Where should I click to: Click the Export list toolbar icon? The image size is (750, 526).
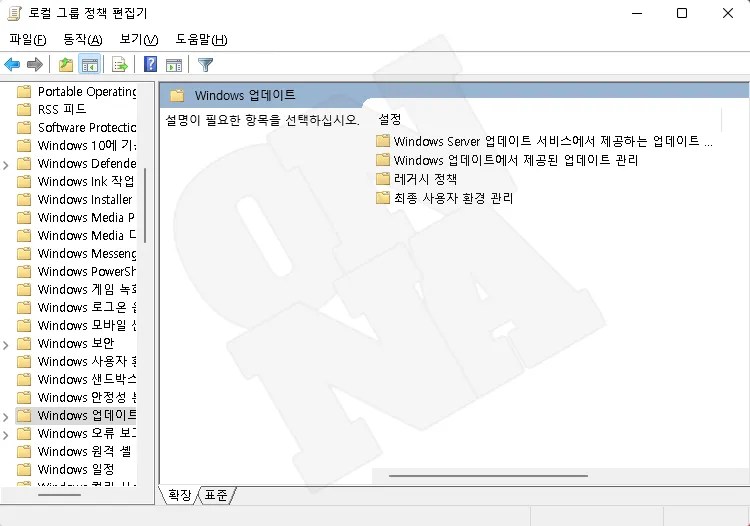click(x=120, y=64)
